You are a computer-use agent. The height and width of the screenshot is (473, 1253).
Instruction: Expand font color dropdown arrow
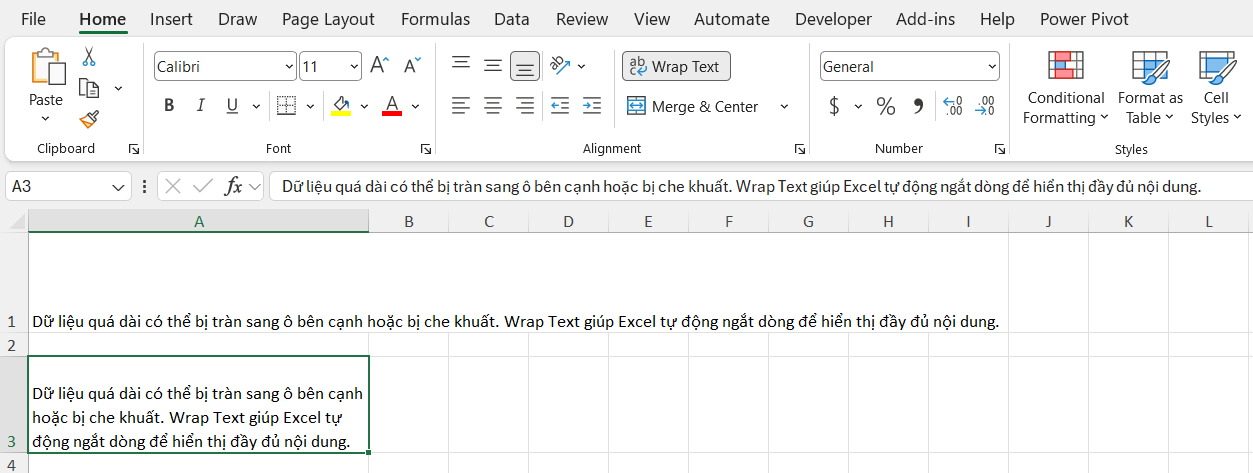[415, 106]
